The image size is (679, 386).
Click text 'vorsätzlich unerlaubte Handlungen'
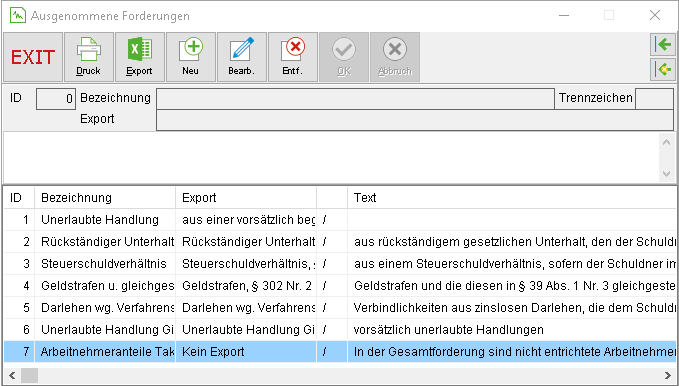449,330
